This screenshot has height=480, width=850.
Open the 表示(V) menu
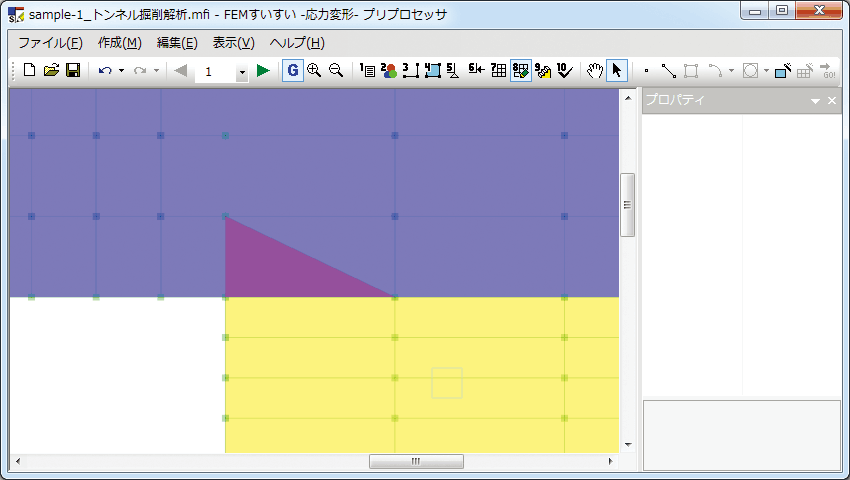click(x=234, y=42)
